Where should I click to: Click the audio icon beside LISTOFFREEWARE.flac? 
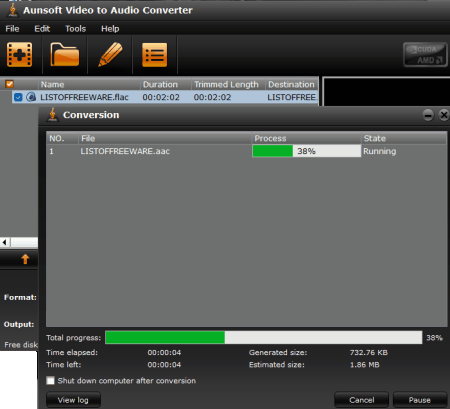pos(31,97)
